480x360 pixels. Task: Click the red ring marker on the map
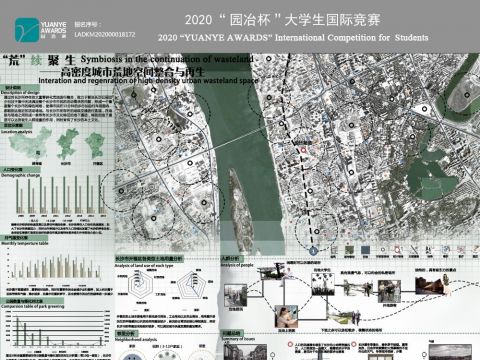coord(303,150)
